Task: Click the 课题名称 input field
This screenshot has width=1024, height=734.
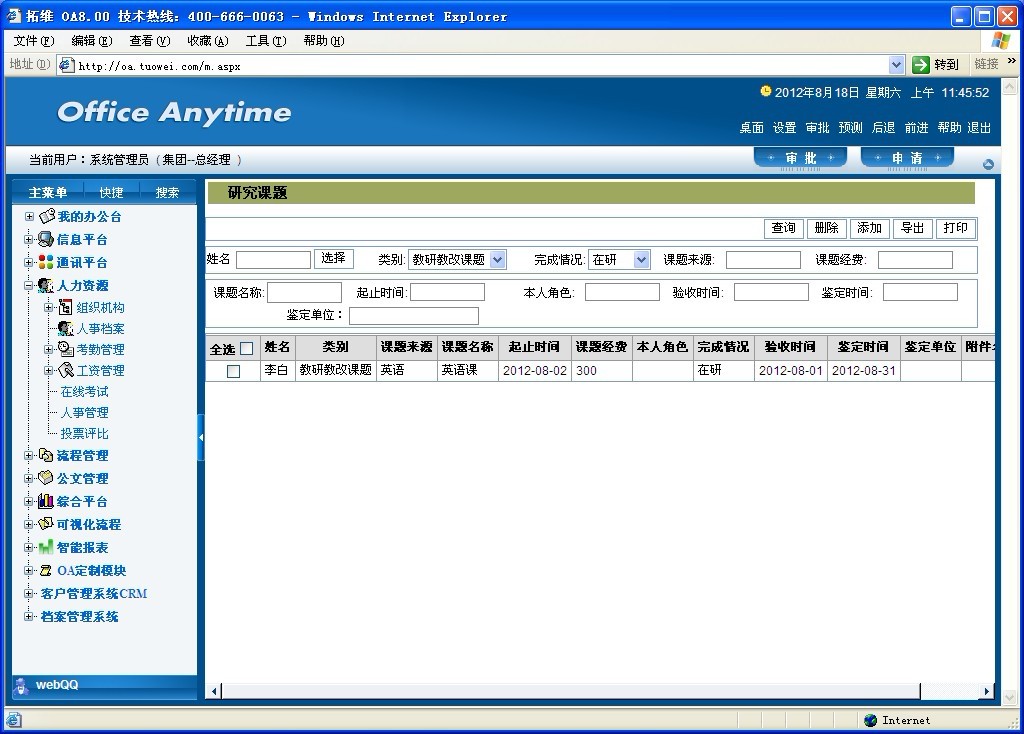Action: click(x=304, y=293)
